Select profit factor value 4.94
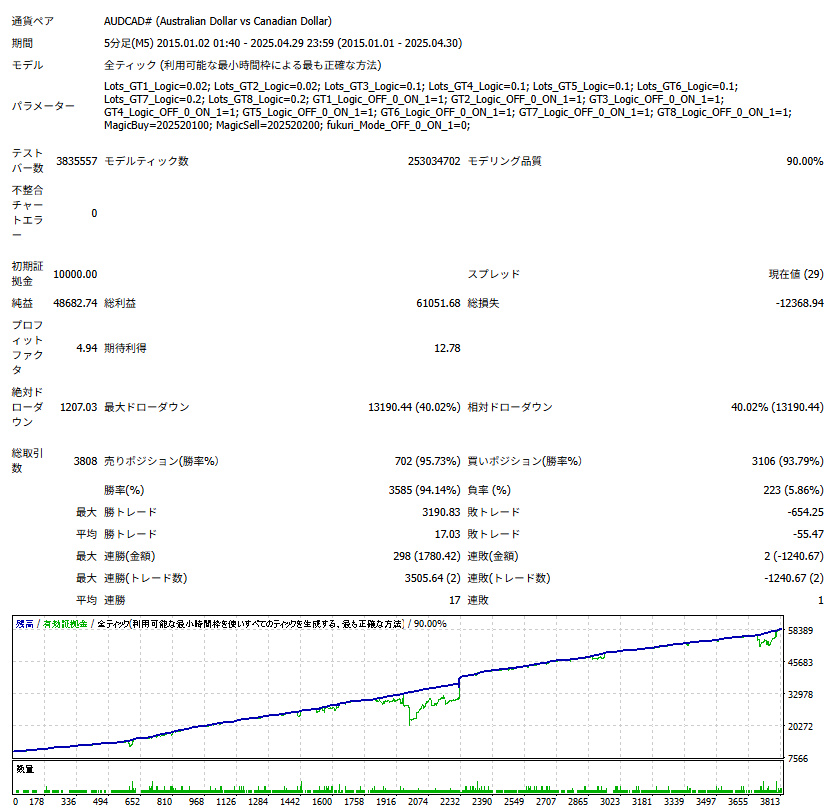The image size is (837, 811). 87,348
